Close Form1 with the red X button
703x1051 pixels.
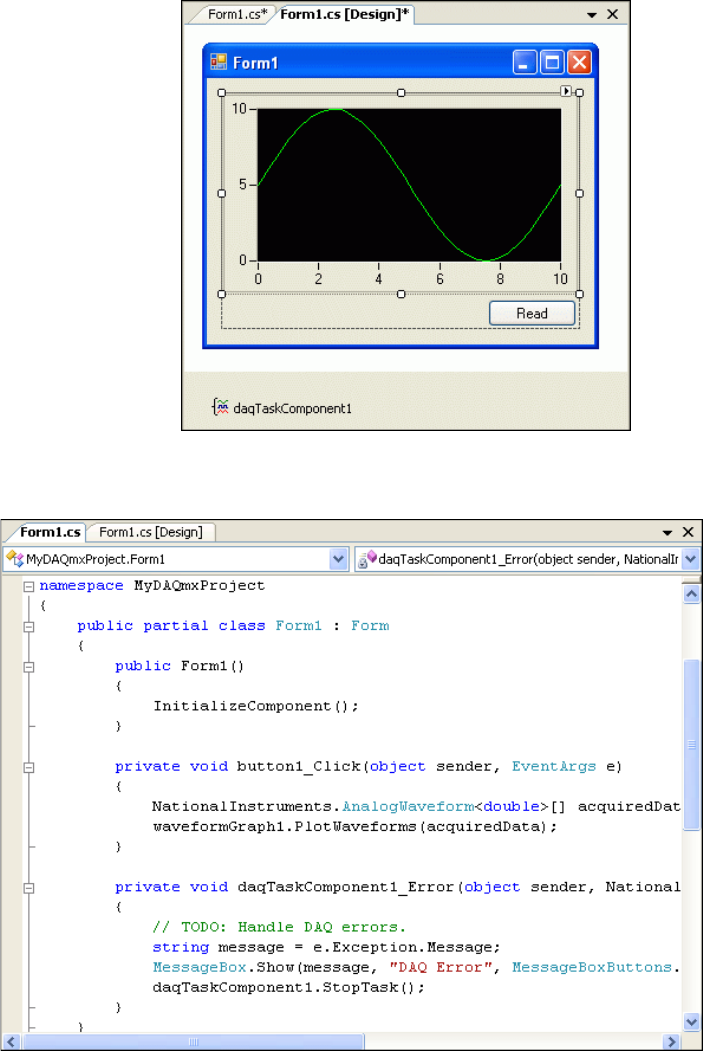click(579, 62)
